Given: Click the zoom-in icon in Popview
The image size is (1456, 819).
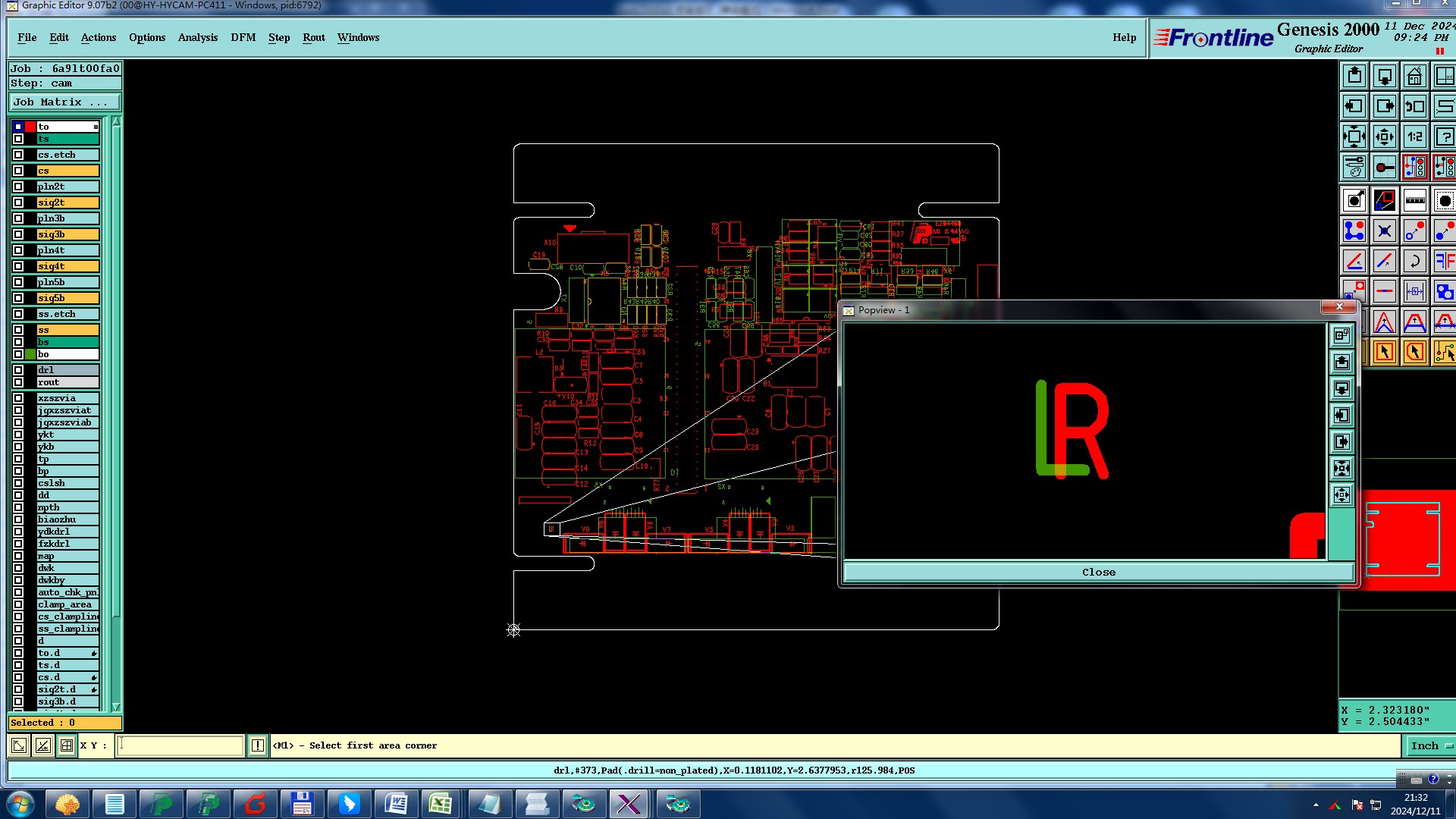Looking at the screenshot, I should (x=1341, y=469).
